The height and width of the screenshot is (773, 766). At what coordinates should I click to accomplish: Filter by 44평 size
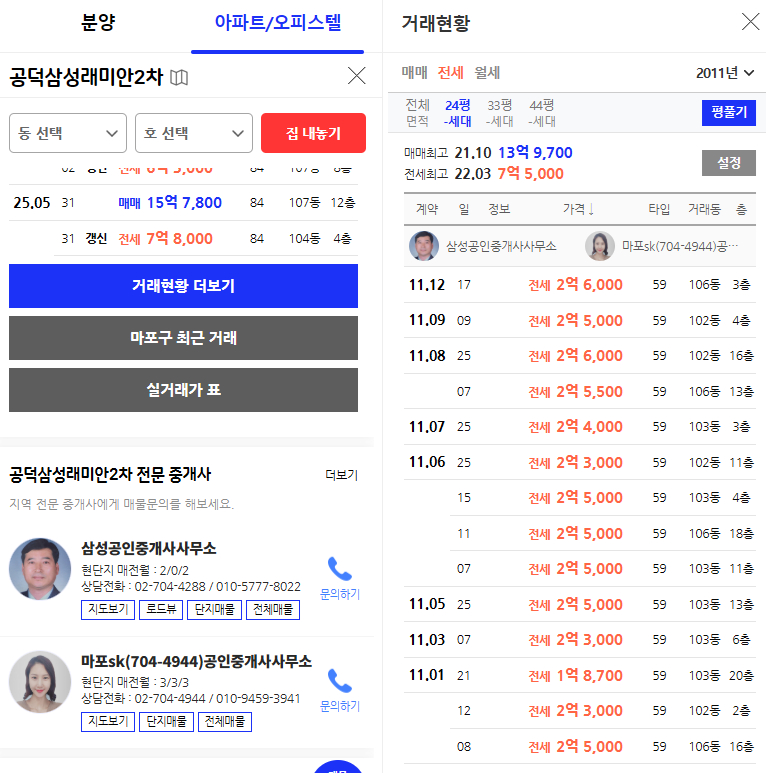(x=542, y=113)
